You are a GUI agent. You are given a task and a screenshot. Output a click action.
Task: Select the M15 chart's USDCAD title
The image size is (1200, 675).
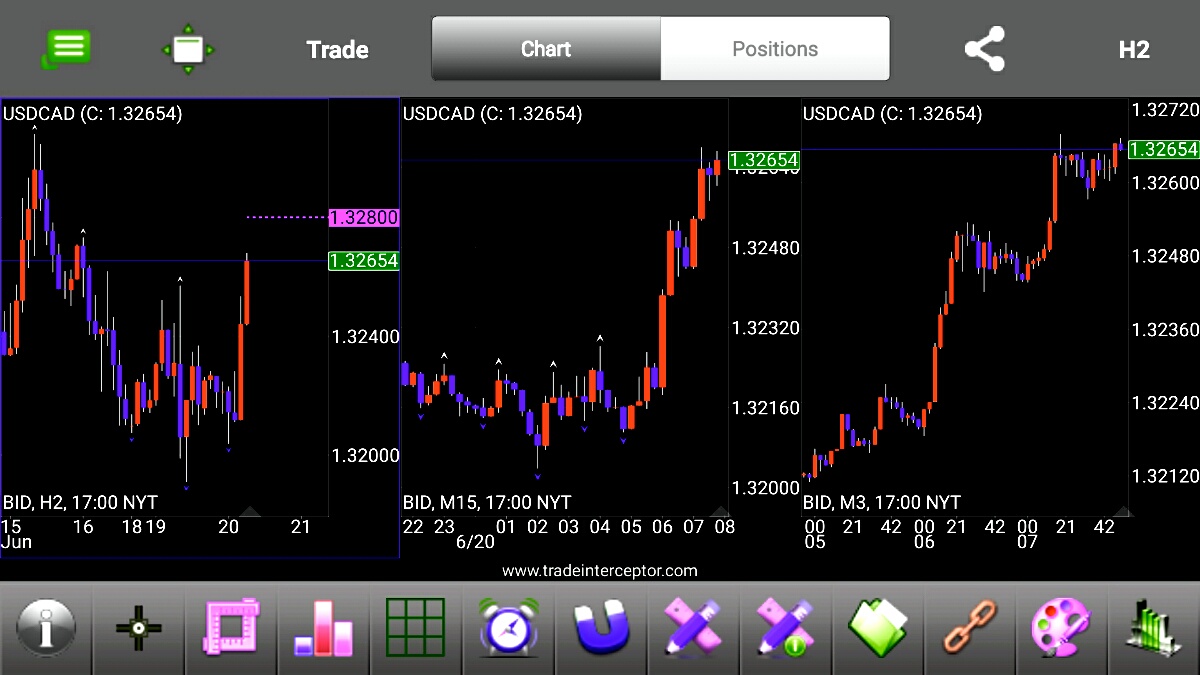[493, 114]
